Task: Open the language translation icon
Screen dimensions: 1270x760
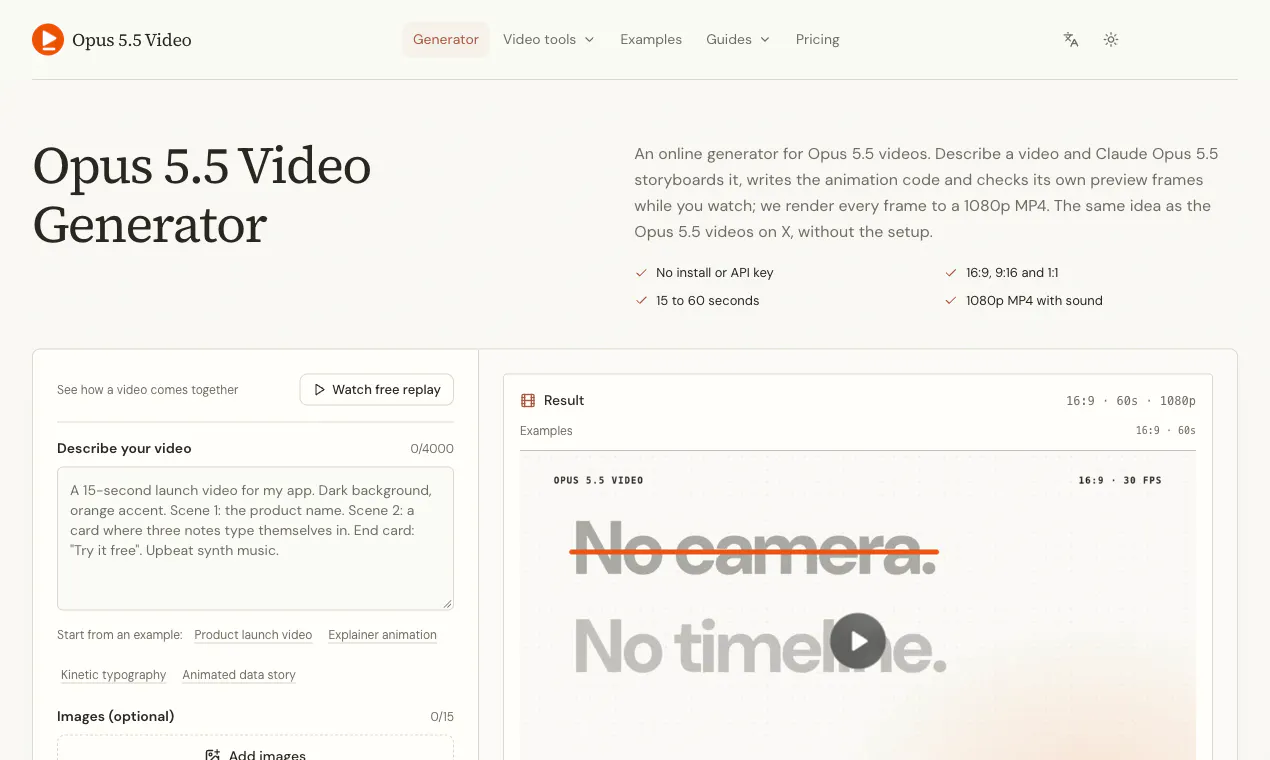Action: click(1071, 40)
